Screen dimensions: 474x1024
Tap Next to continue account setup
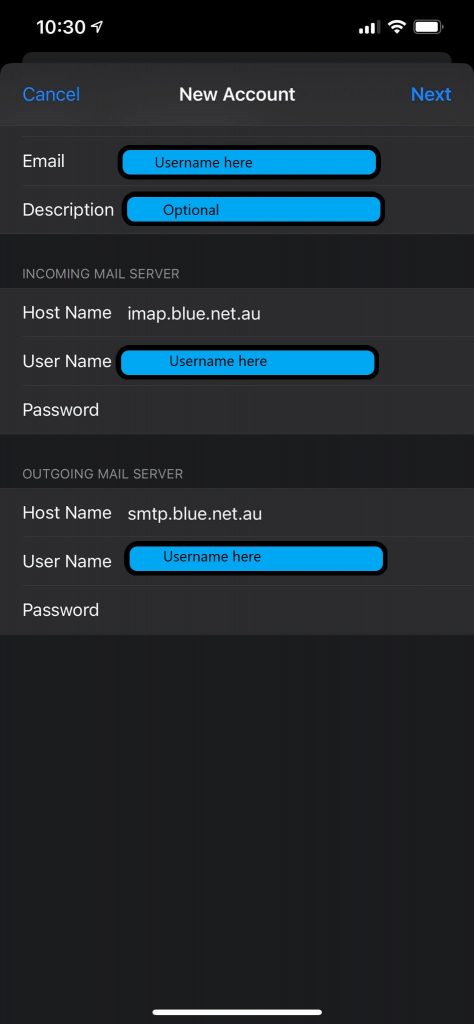[x=431, y=94]
